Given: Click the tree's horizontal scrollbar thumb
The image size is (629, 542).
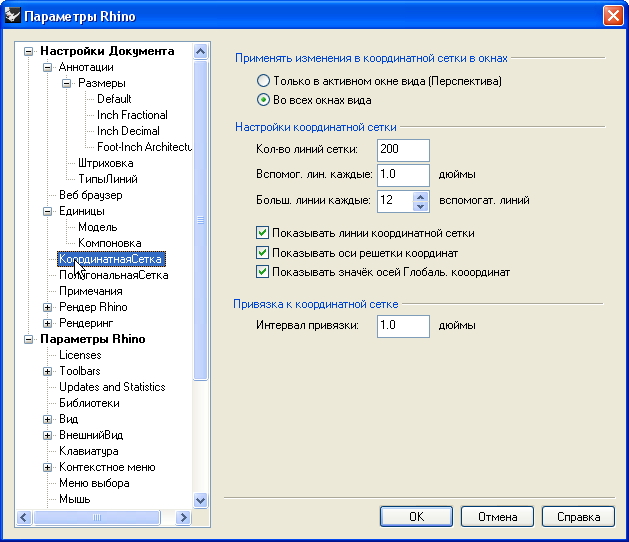Looking at the screenshot, I should pos(97,518).
